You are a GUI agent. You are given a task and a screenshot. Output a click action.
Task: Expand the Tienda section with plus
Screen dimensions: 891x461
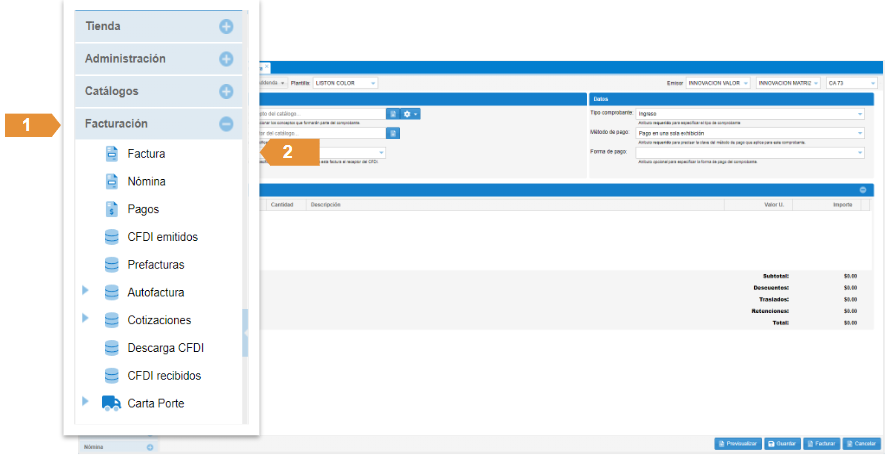point(226,27)
